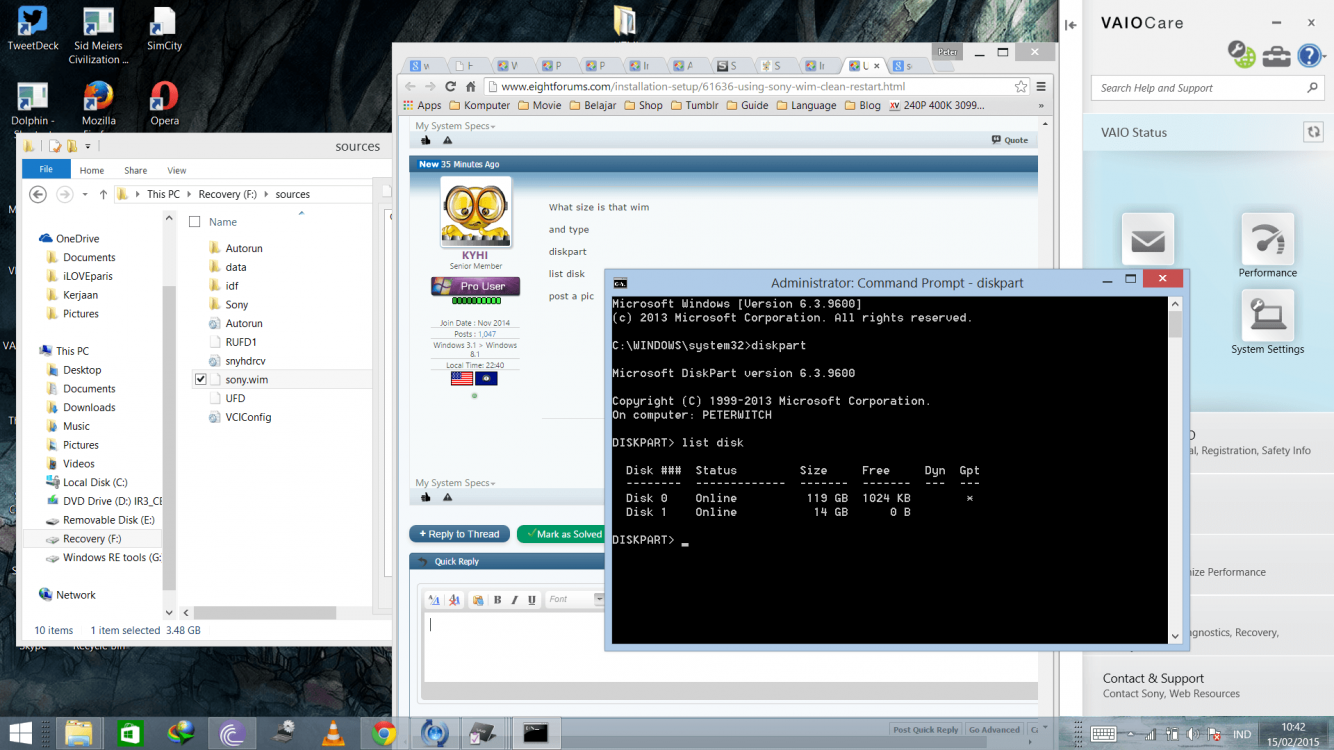Go back in Chrome browser

coord(409,87)
